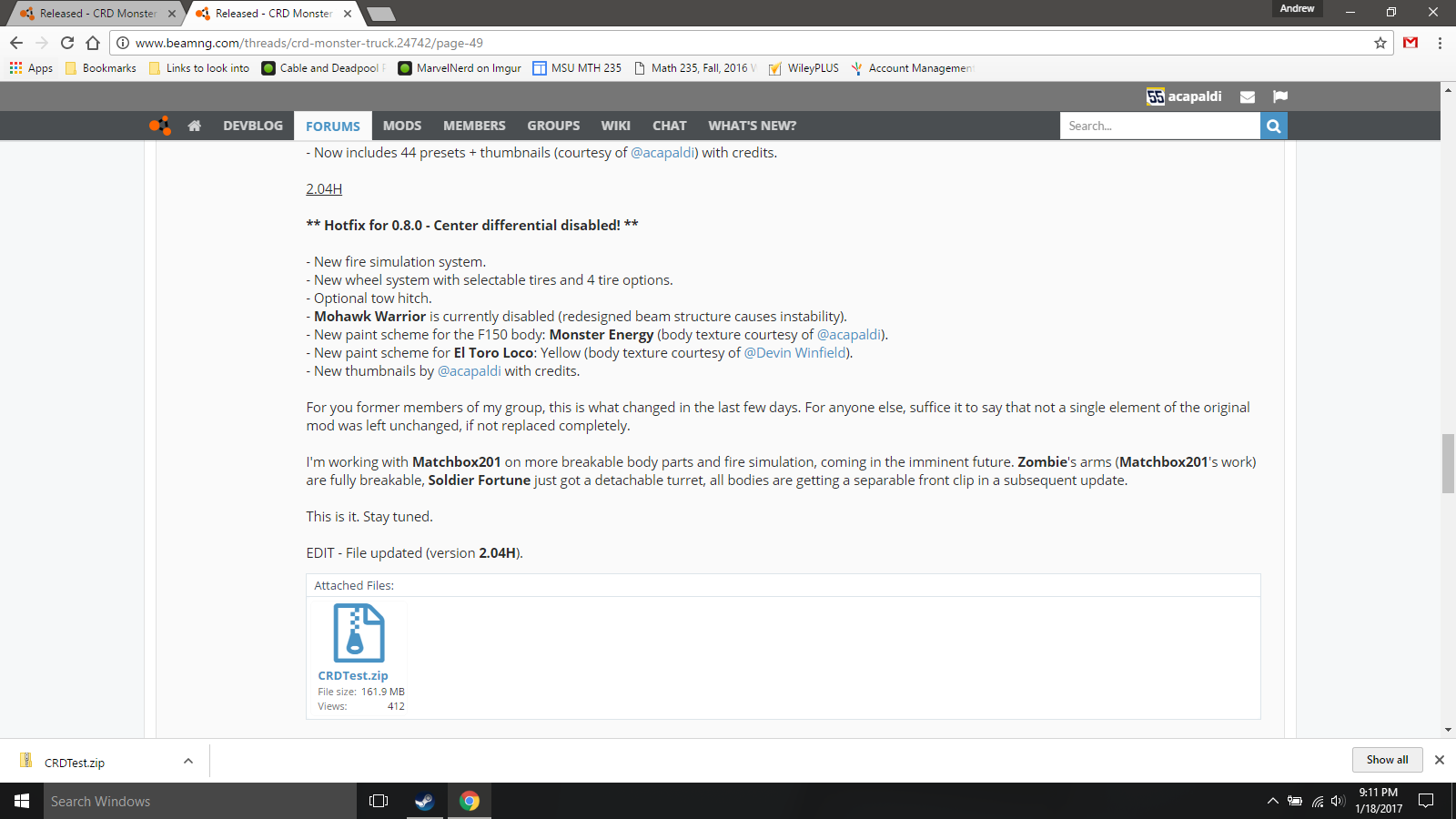1456x819 pixels.
Task: Click the browser back arrow
Action: tap(16, 43)
